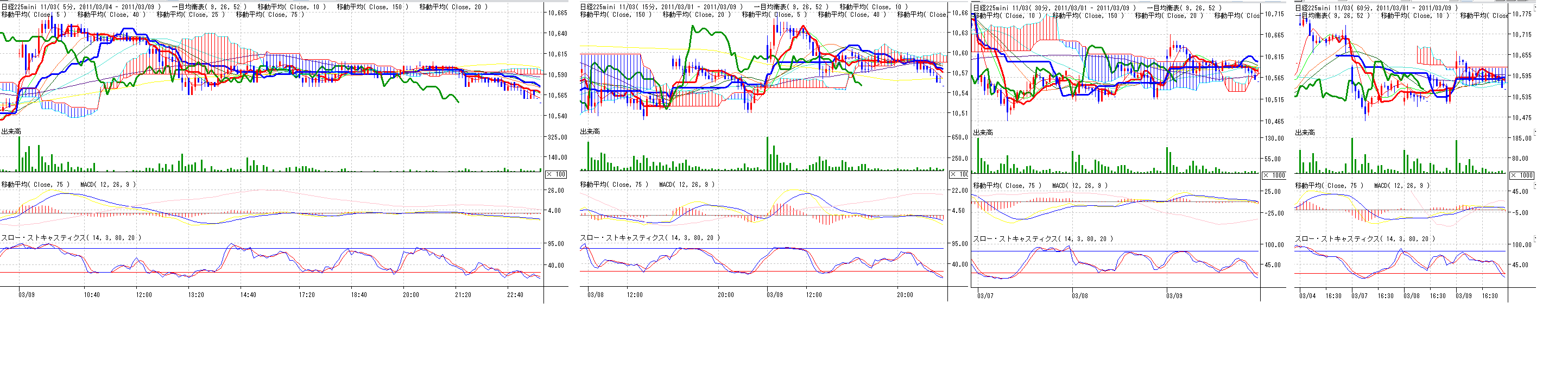The height and width of the screenshot is (391, 1568).
Task: Click the 出来高 volume label in 30-minute chart
Action: [x=982, y=133]
